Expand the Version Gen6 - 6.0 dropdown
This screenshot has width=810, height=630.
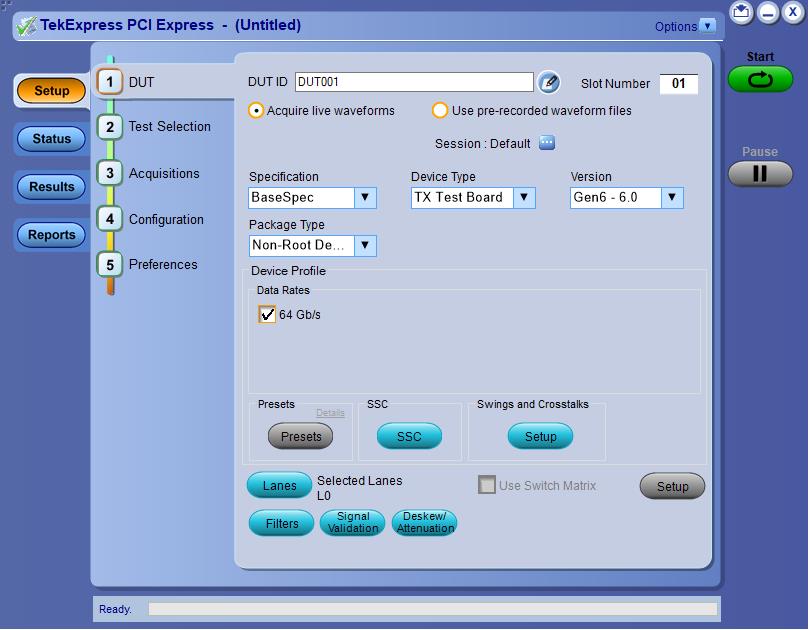click(x=672, y=198)
